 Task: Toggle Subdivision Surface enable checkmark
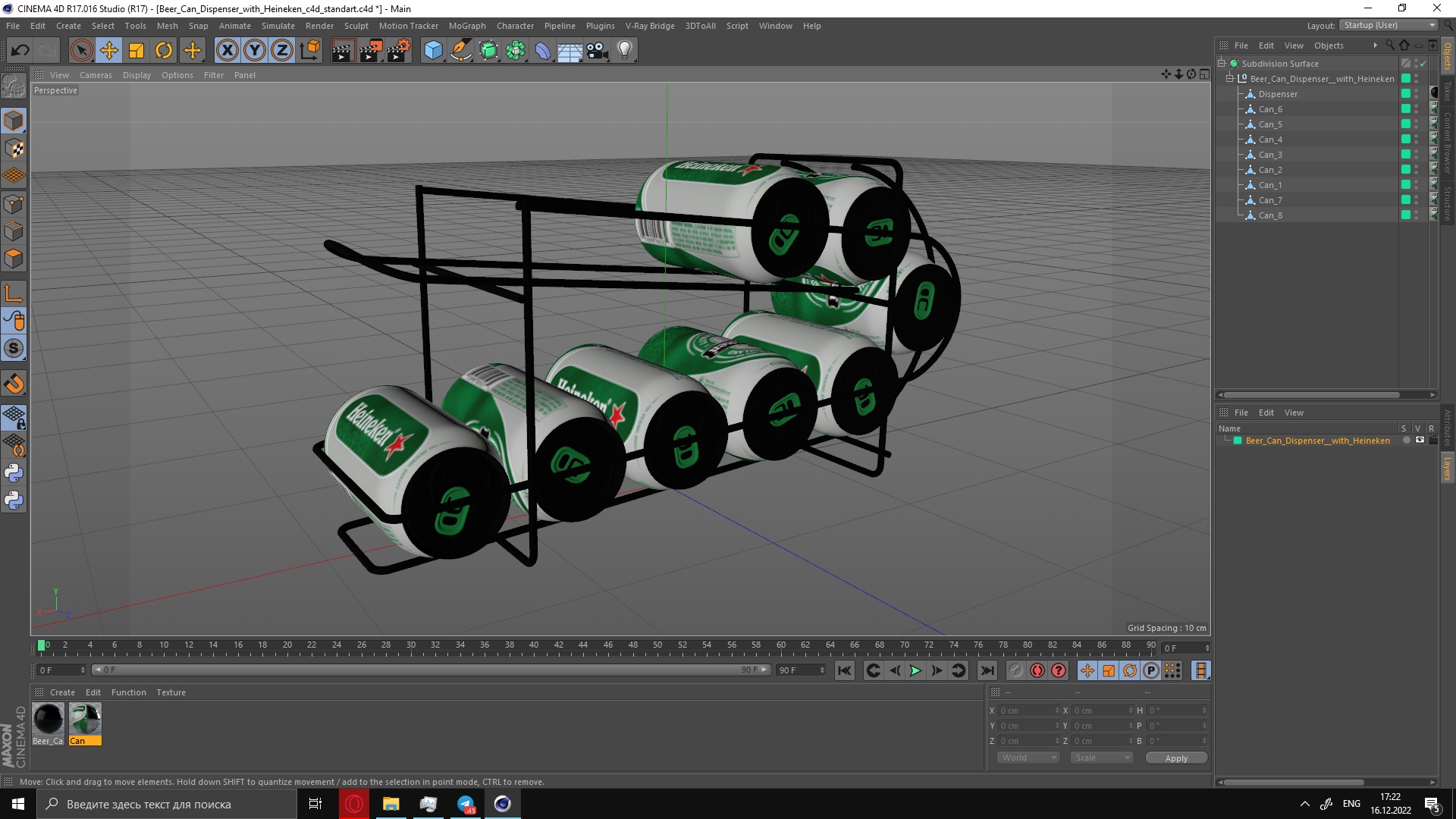coord(1423,64)
